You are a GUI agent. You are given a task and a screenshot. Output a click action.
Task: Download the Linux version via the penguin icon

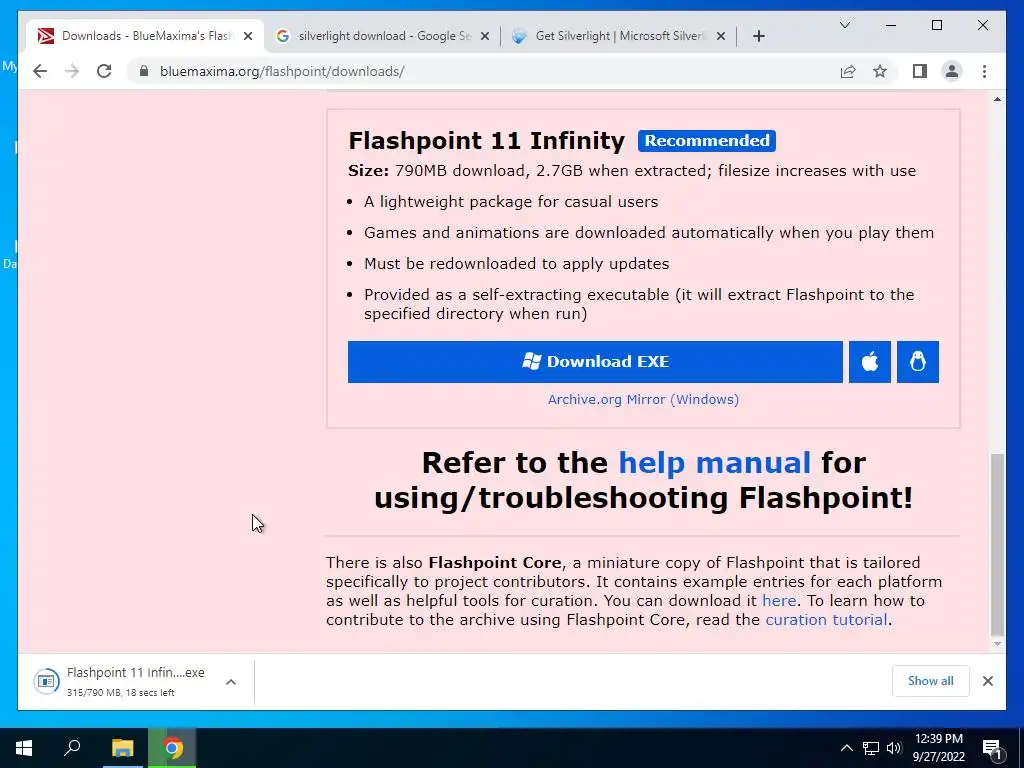coord(918,362)
